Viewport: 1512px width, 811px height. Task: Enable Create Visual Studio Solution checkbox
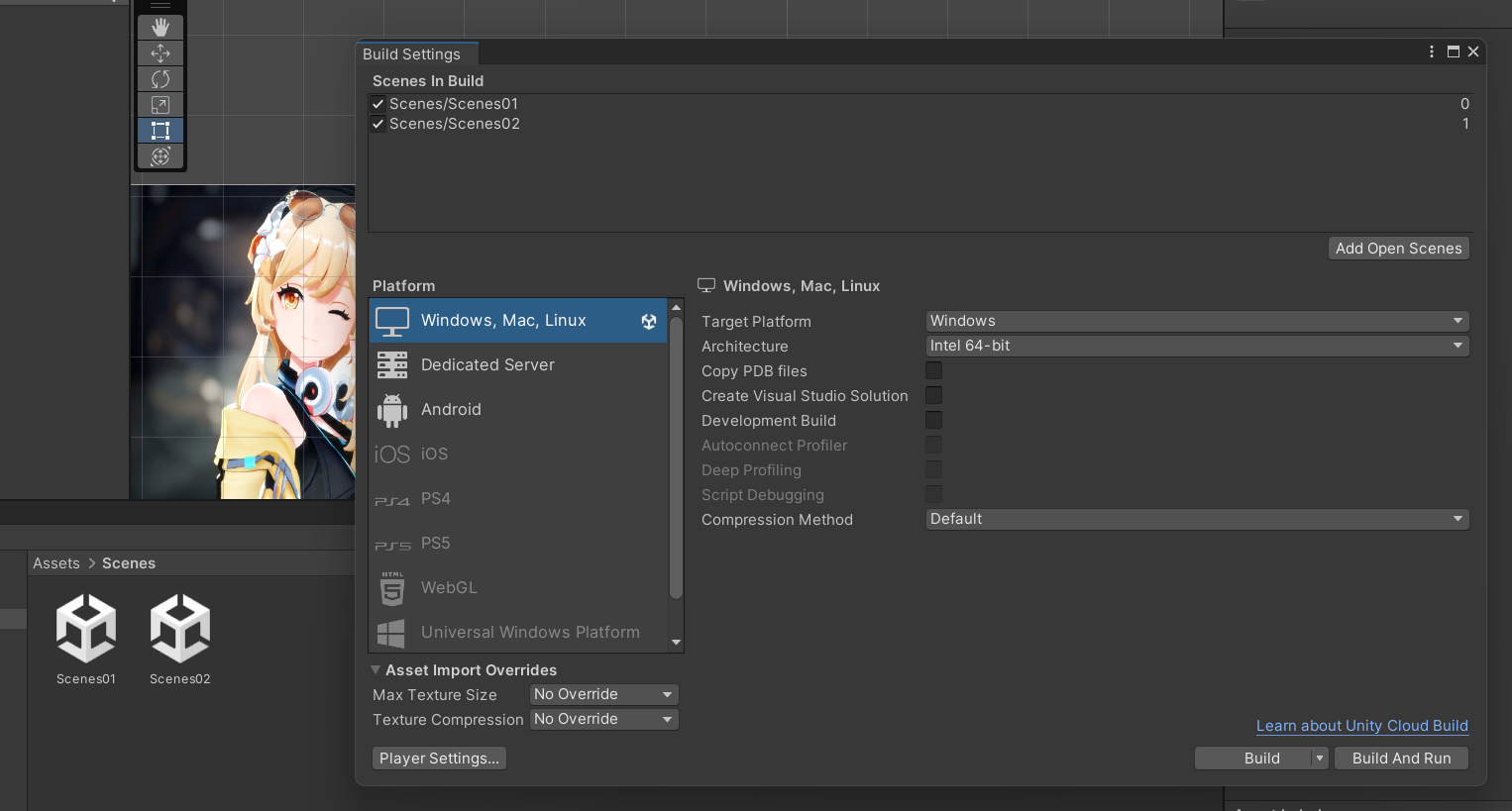pos(933,395)
